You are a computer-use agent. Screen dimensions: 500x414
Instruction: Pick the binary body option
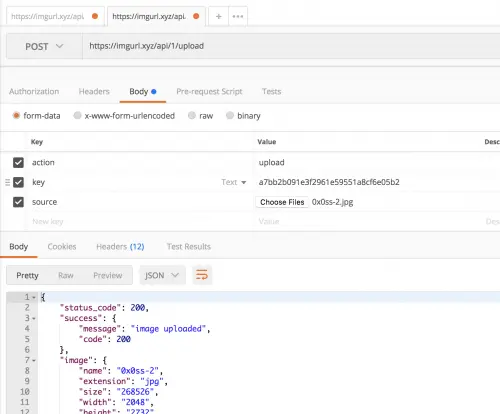(x=230, y=116)
